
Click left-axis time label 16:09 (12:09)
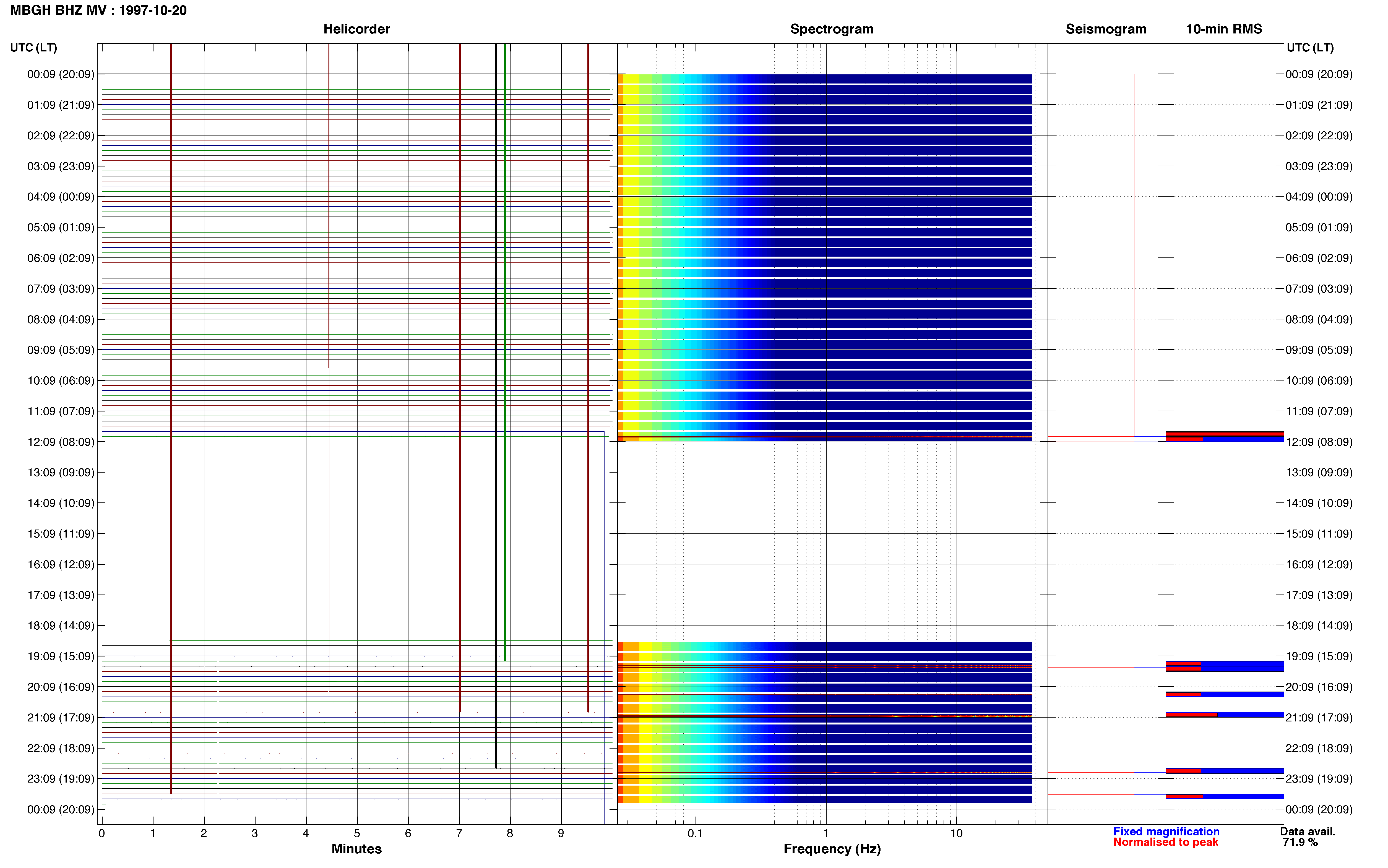[61, 564]
